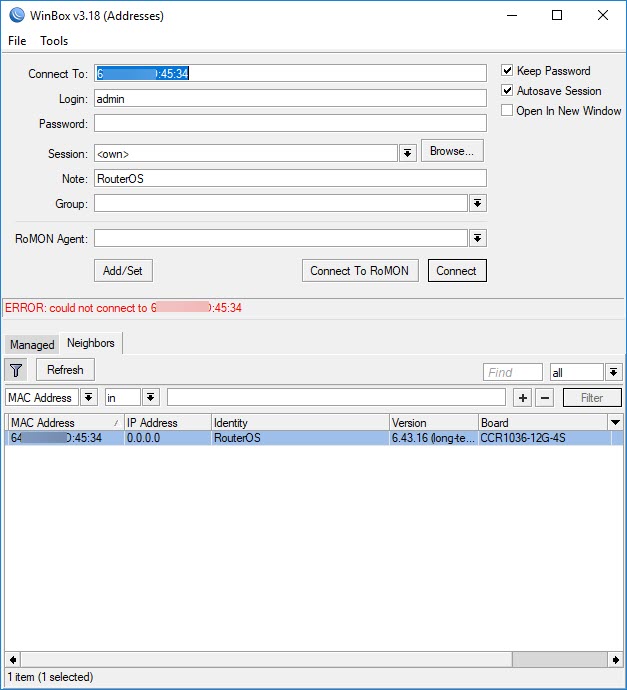Image resolution: width=627 pixels, height=690 pixels.
Task: Click the filter value text field
Action: click(x=336, y=397)
